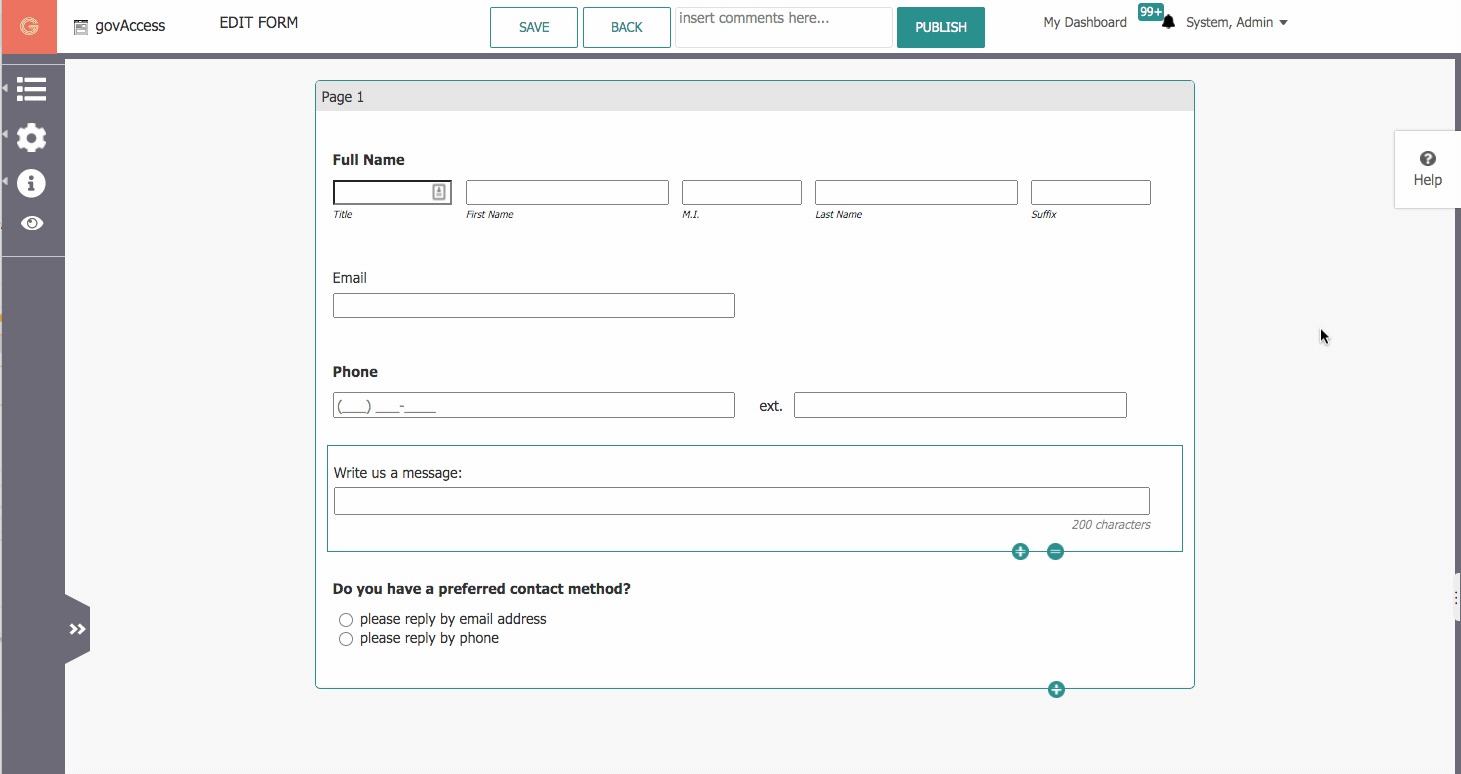Image resolution: width=1461 pixels, height=774 pixels.
Task: Open the settings gear in the left sidebar
Action: [x=32, y=137]
